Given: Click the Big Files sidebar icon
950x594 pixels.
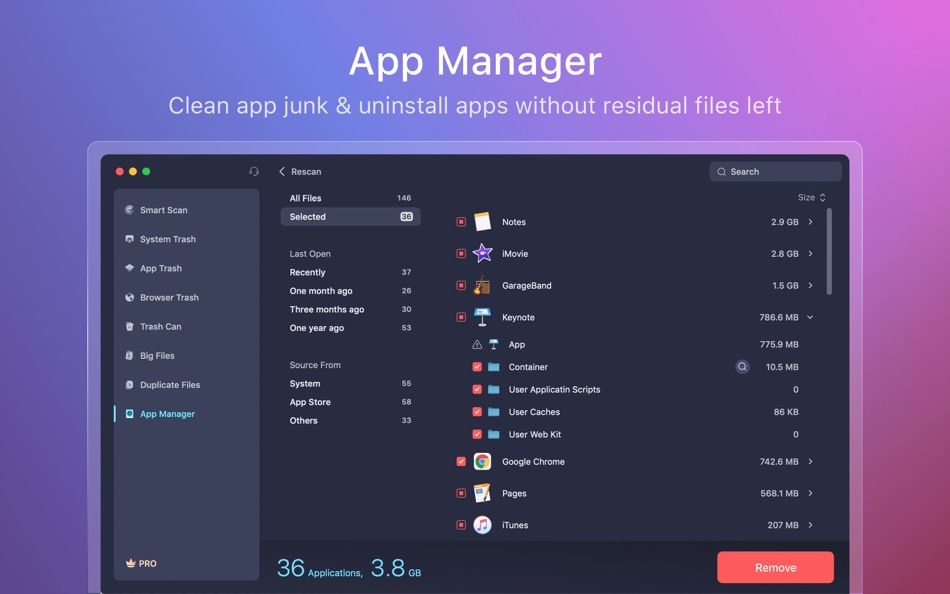Looking at the screenshot, I should [x=129, y=355].
